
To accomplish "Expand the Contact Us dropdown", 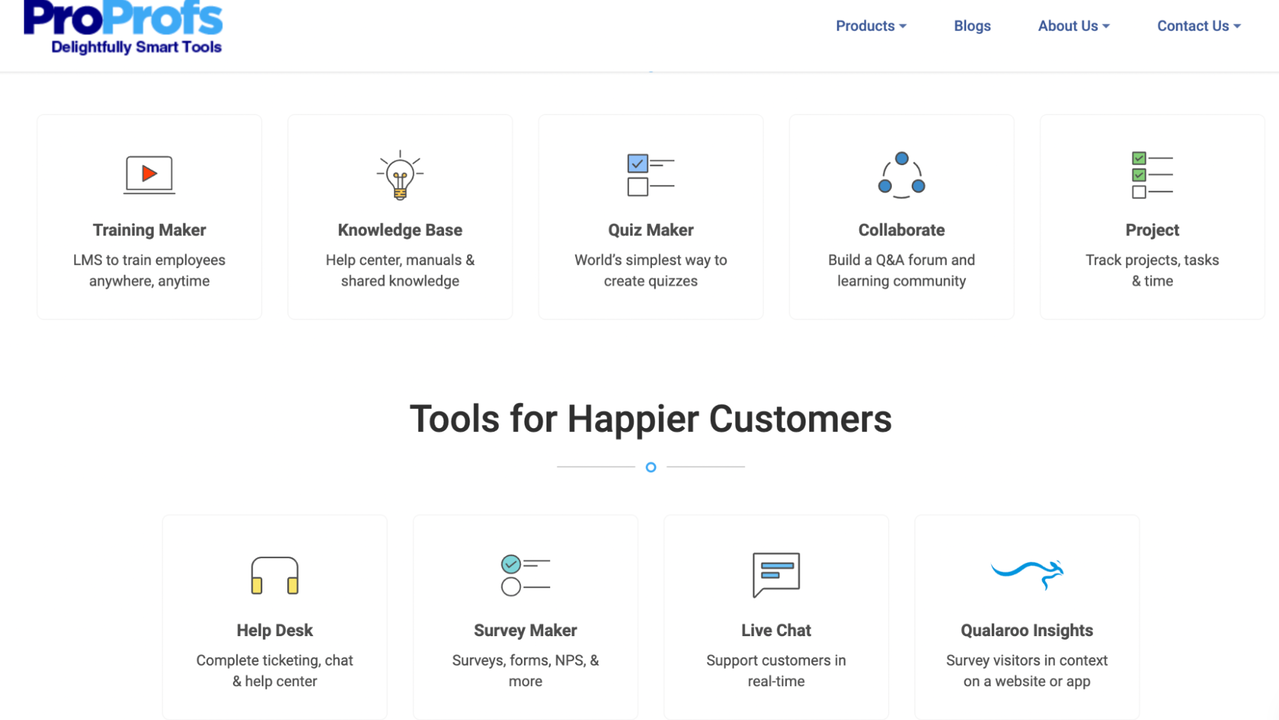I will (1197, 26).
